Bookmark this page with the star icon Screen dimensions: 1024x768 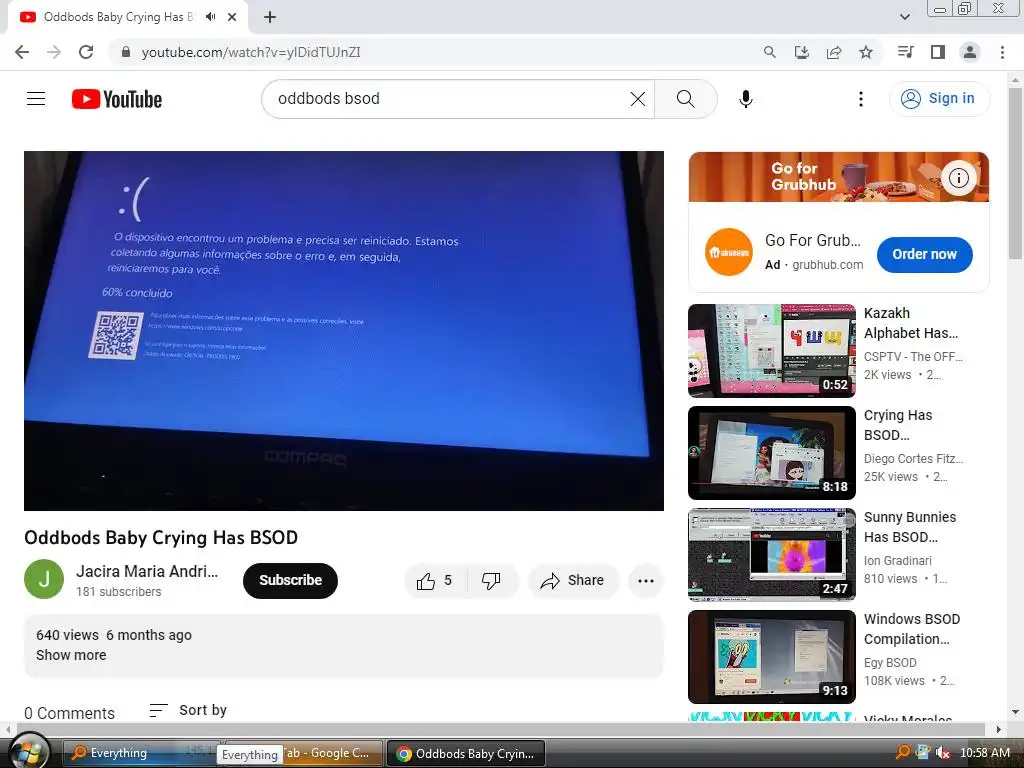pyautogui.click(x=866, y=52)
